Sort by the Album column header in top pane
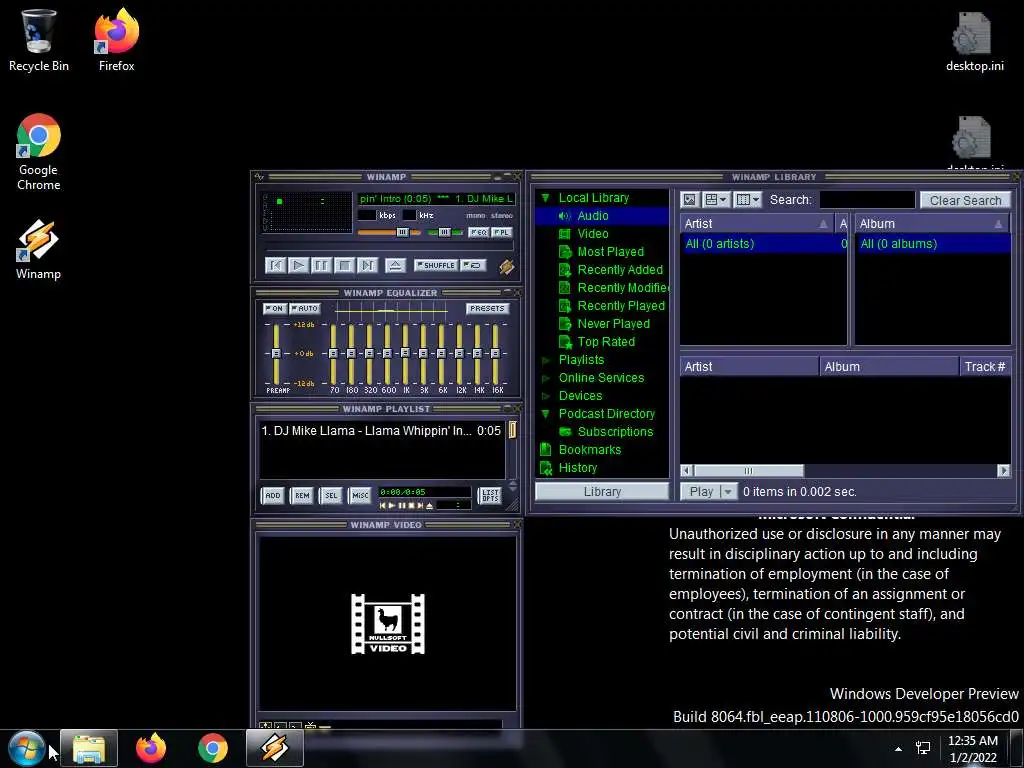This screenshot has height=768, width=1024. [932, 224]
